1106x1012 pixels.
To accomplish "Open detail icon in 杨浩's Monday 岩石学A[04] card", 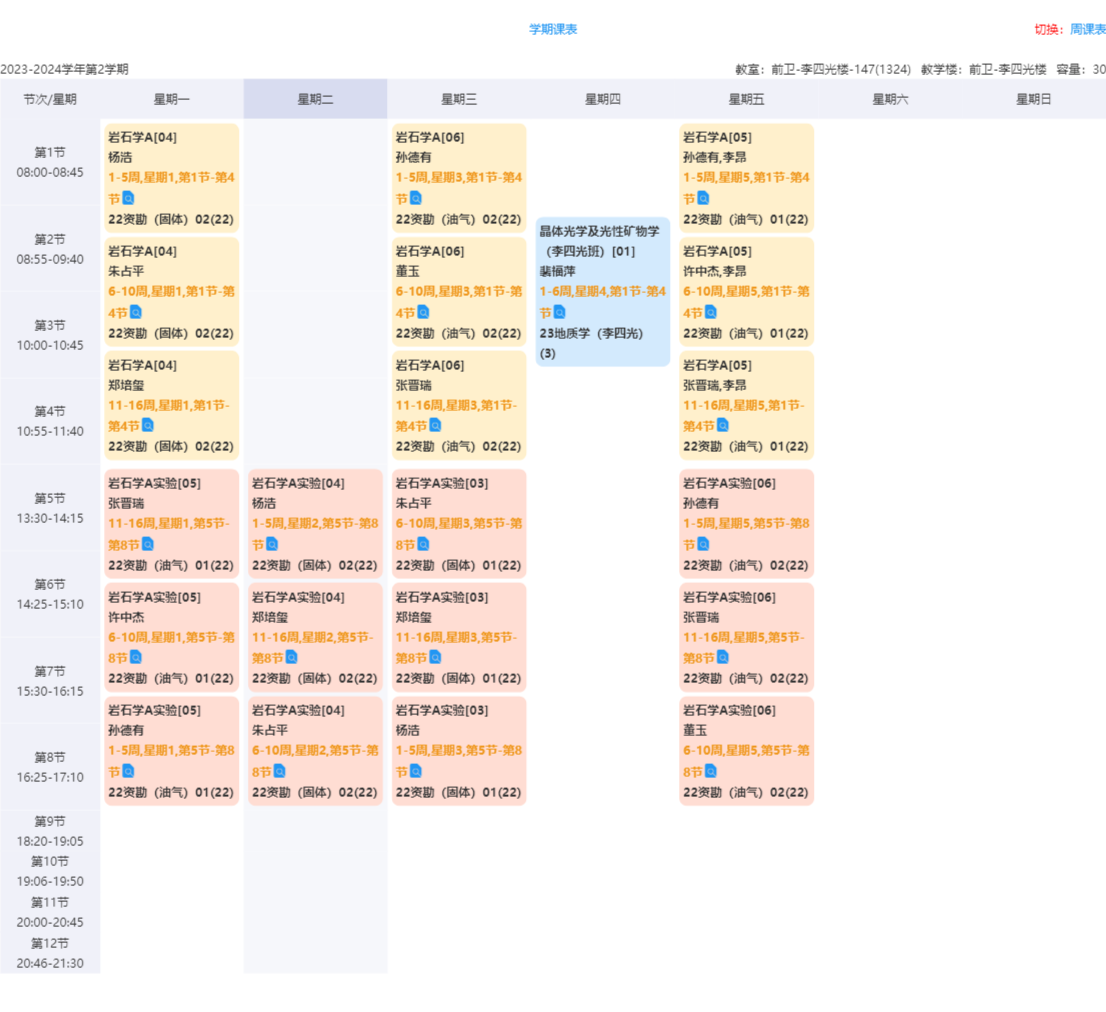I will 129,198.
